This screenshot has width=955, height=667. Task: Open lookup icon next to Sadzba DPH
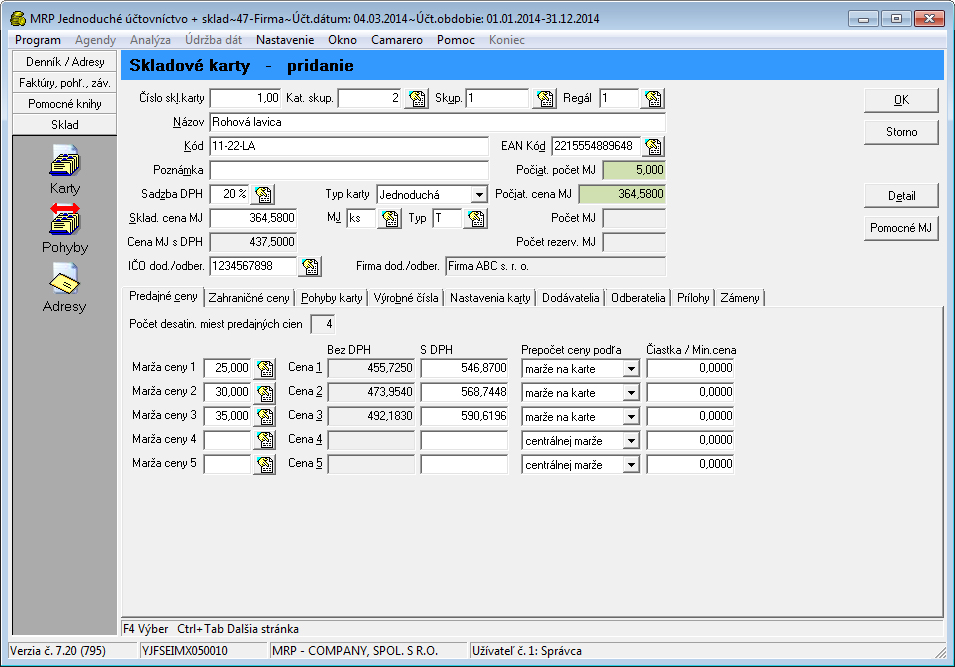click(x=264, y=195)
